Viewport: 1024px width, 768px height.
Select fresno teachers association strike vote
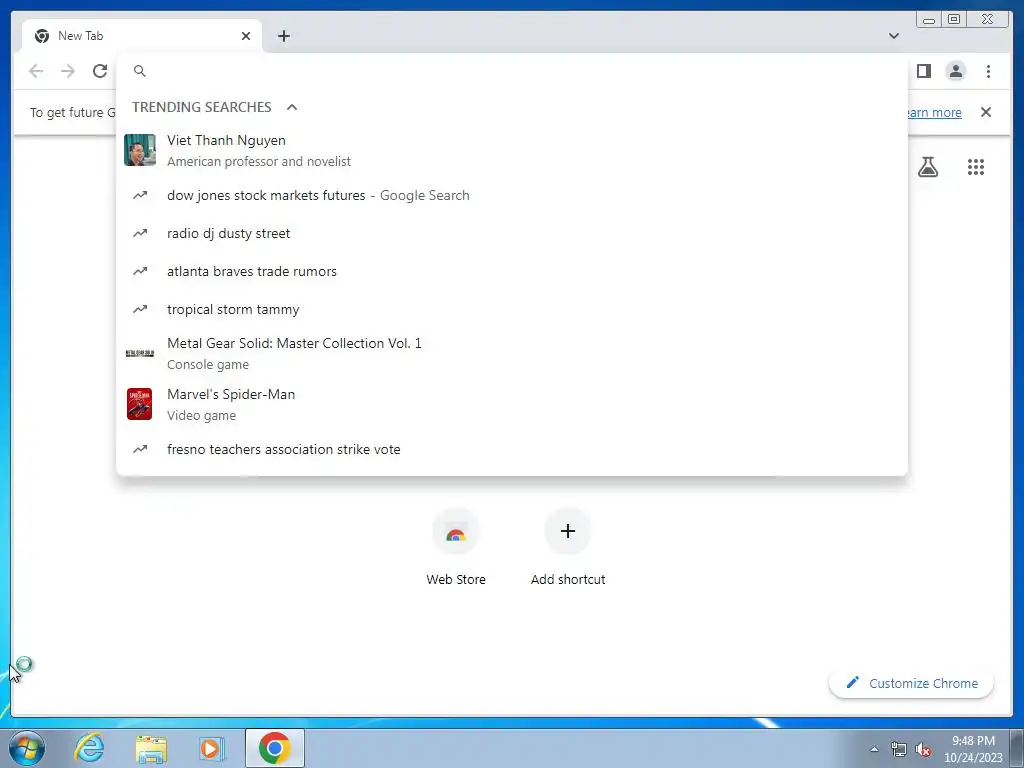[511, 449]
